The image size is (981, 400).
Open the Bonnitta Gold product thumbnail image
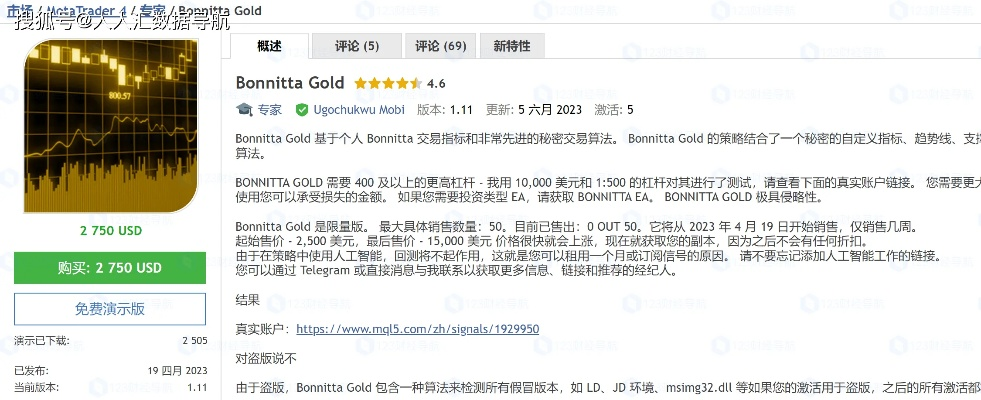coord(110,126)
